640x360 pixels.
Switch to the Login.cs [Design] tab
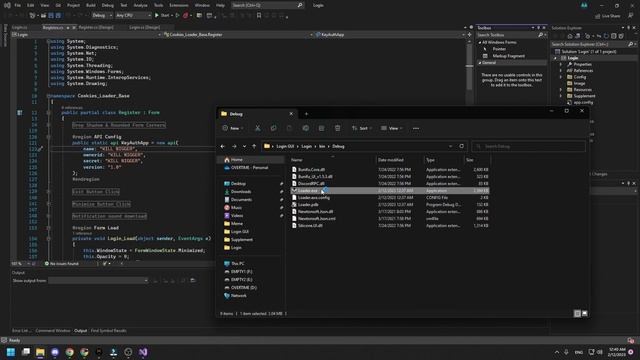pyautogui.click(x=144, y=27)
